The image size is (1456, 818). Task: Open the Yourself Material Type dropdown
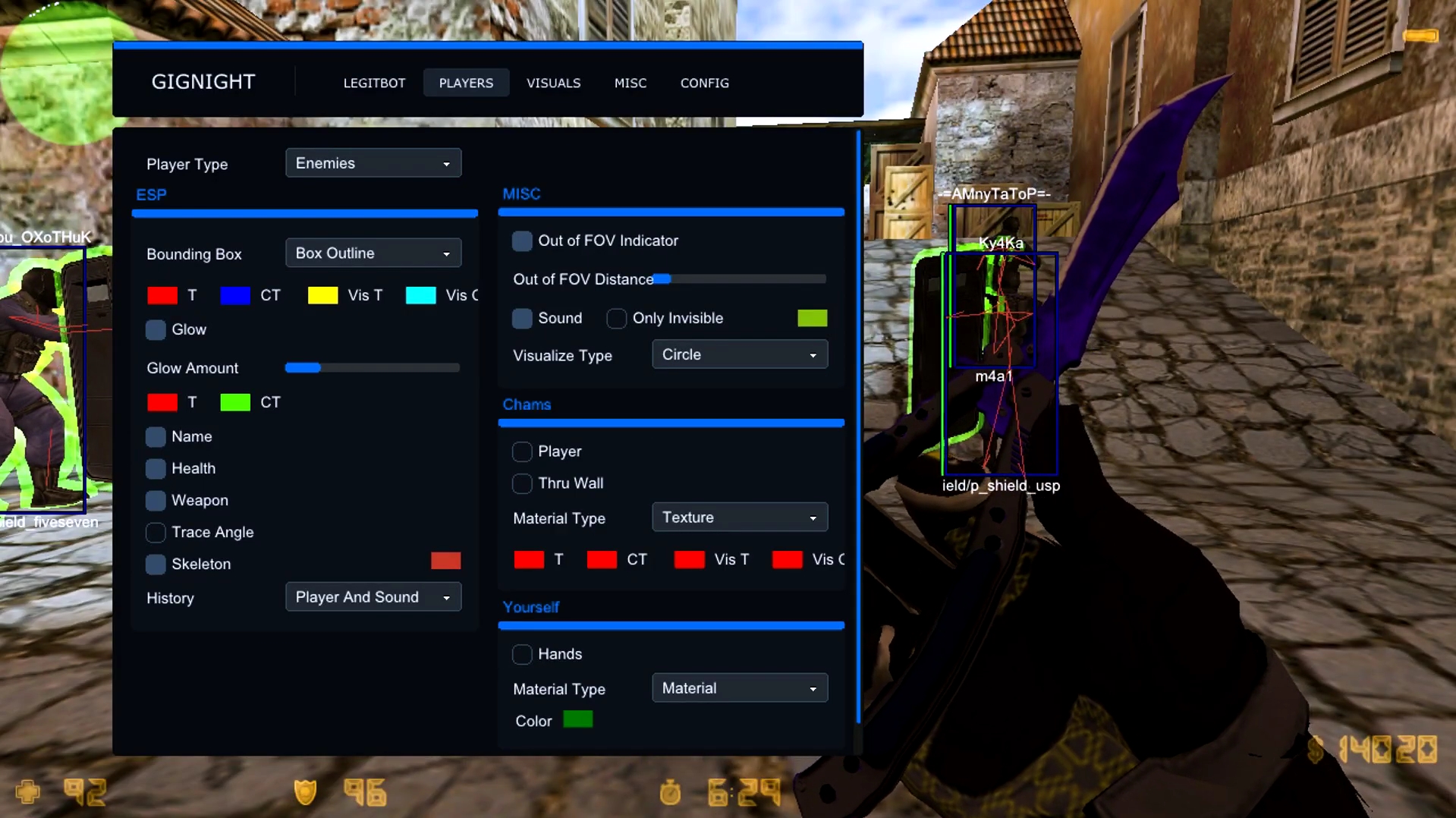point(740,688)
